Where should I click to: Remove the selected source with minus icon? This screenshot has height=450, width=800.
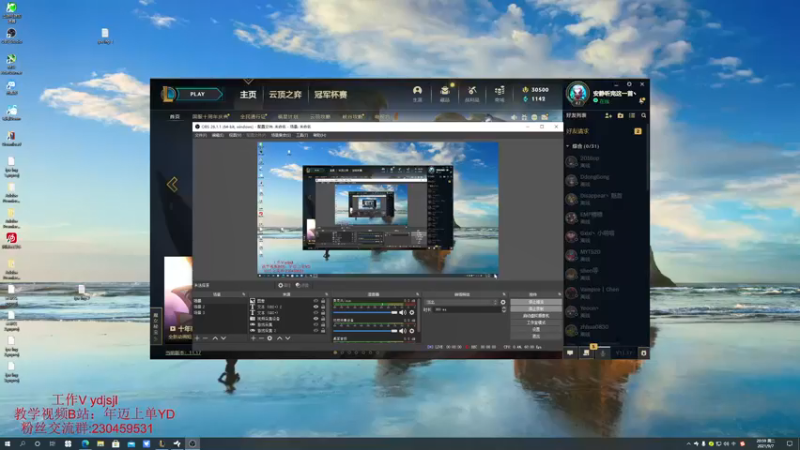pos(261,338)
